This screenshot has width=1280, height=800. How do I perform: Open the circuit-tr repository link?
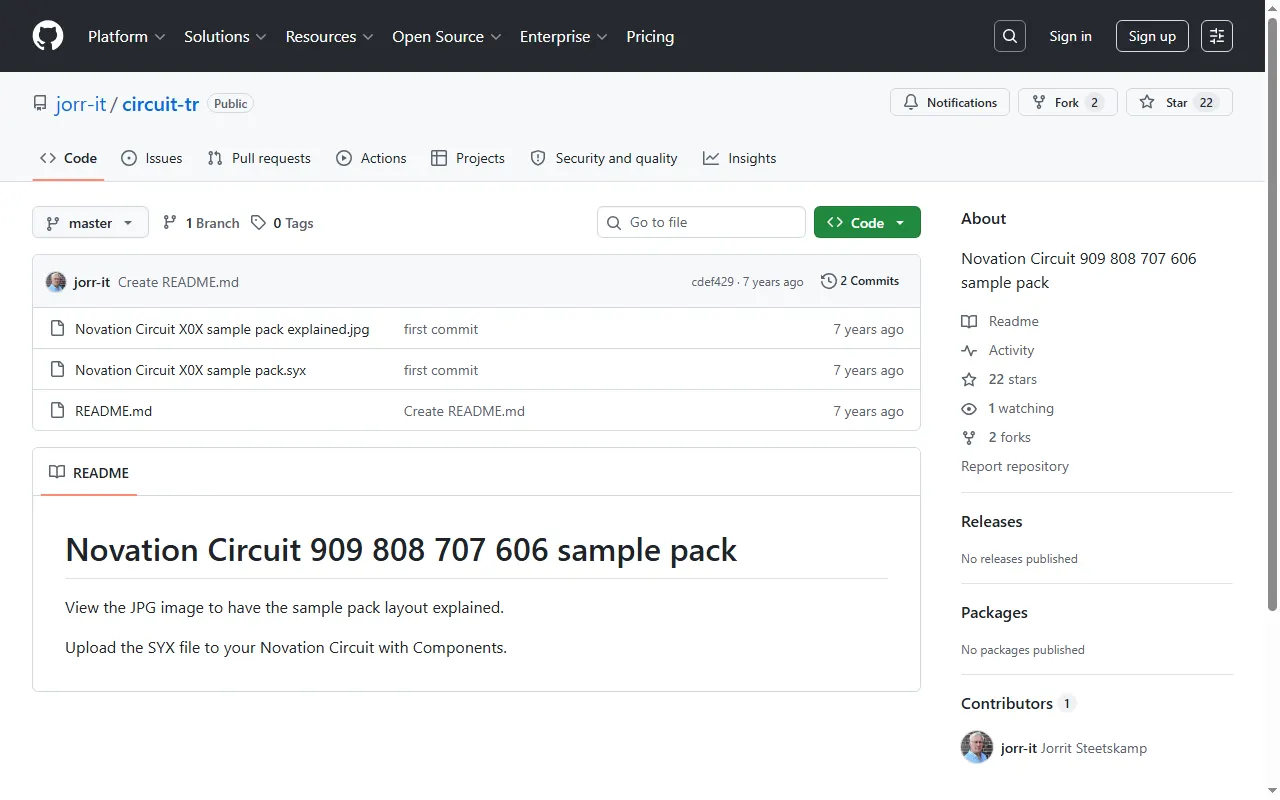tap(160, 103)
